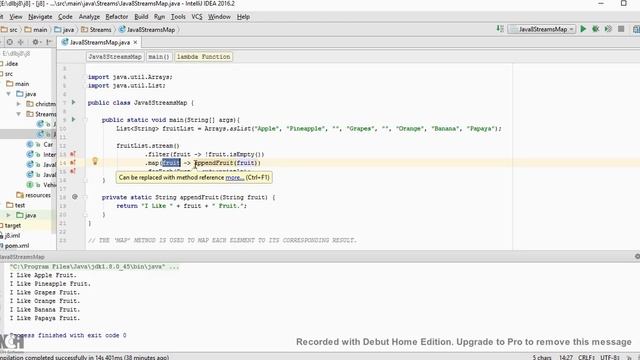The height and width of the screenshot is (360, 640).
Task: Open the Project panel gear settings
Action: pyautogui.click(x=36, y=42)
